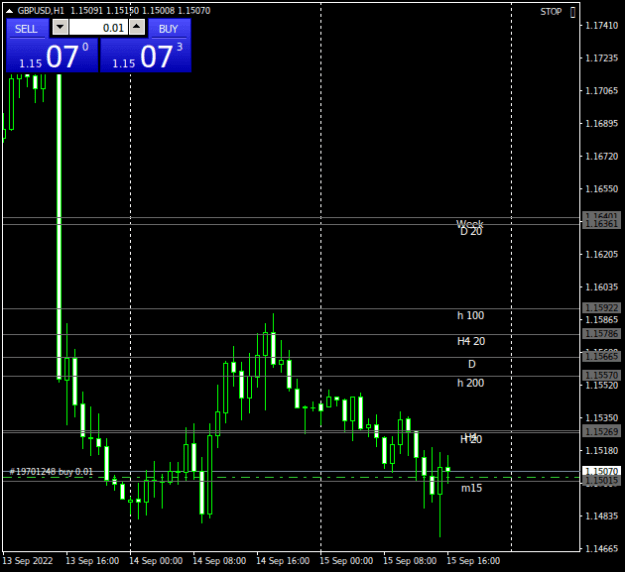Click the 15 Sep 00:00 time label
This screenshot has height=572, width=625.
[x=346, y=561]
